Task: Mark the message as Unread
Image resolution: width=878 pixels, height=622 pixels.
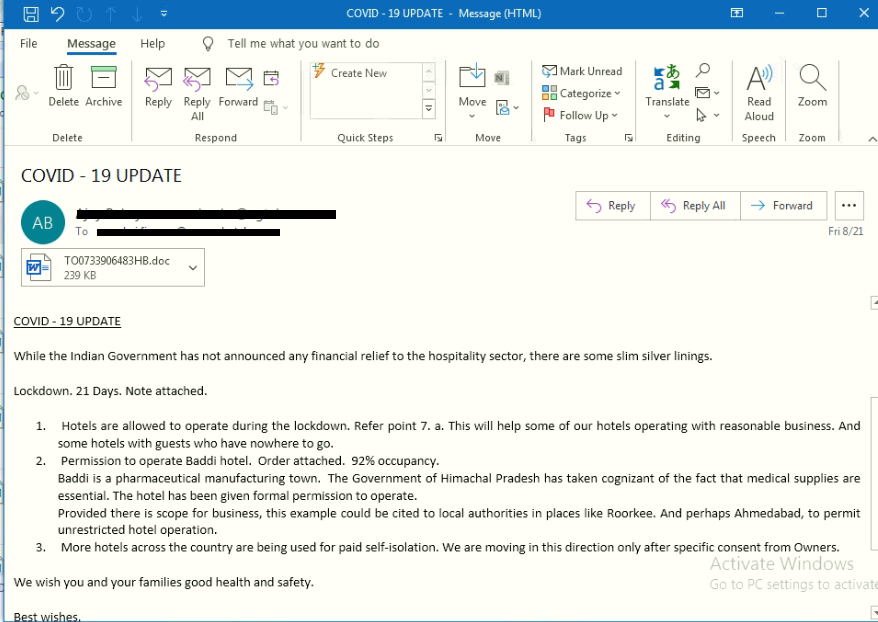Action: click(x=582, y=71)
